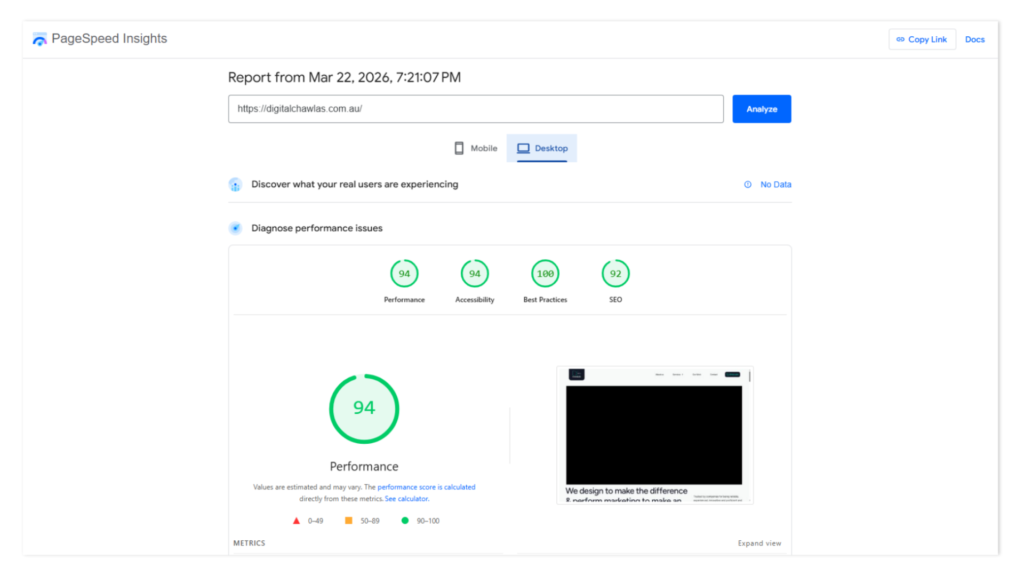This screenshot has height=576, width=1024.
Task: Click the website screenshot thumbnail
Action: pyautogui.click(x=654, y=434)
